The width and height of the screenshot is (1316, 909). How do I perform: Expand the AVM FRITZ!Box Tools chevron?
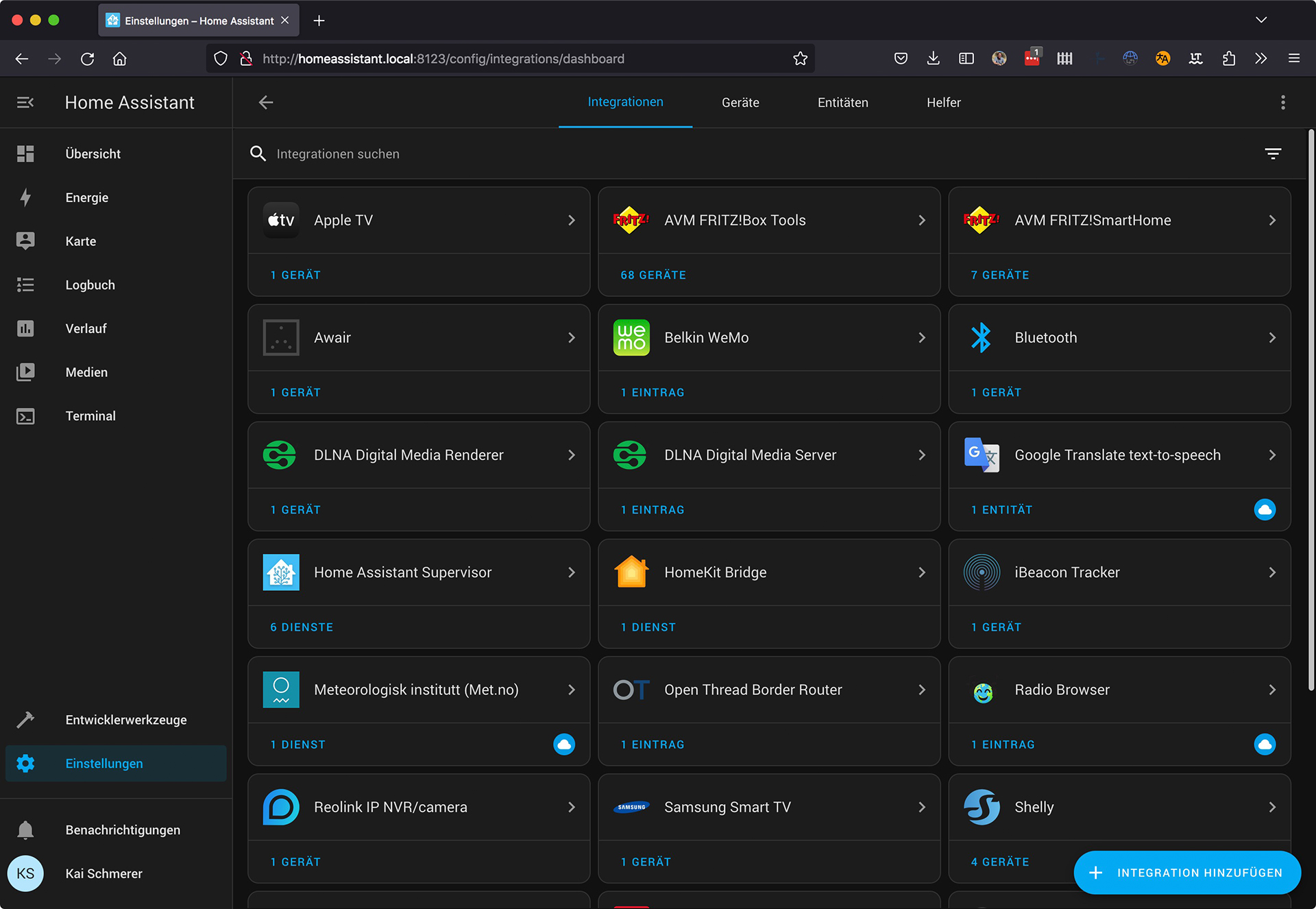point(921,220)
